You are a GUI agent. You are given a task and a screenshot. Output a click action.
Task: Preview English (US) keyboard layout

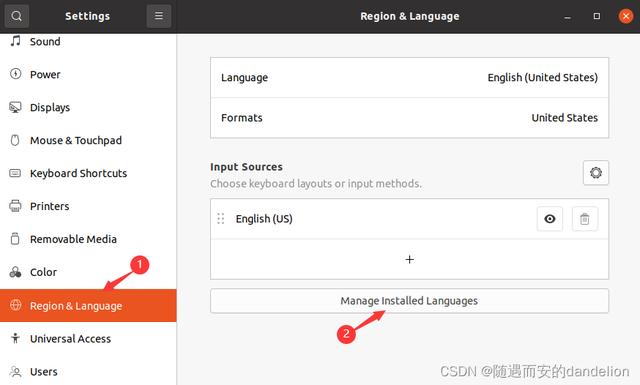[x=550, y=219]
